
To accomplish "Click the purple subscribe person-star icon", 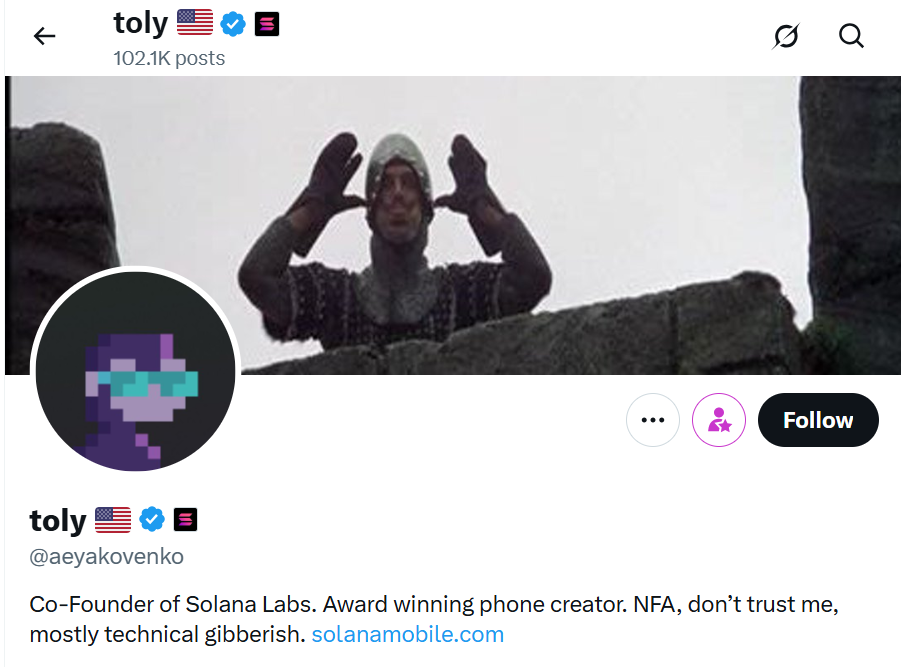I will (x=719, y=420).
